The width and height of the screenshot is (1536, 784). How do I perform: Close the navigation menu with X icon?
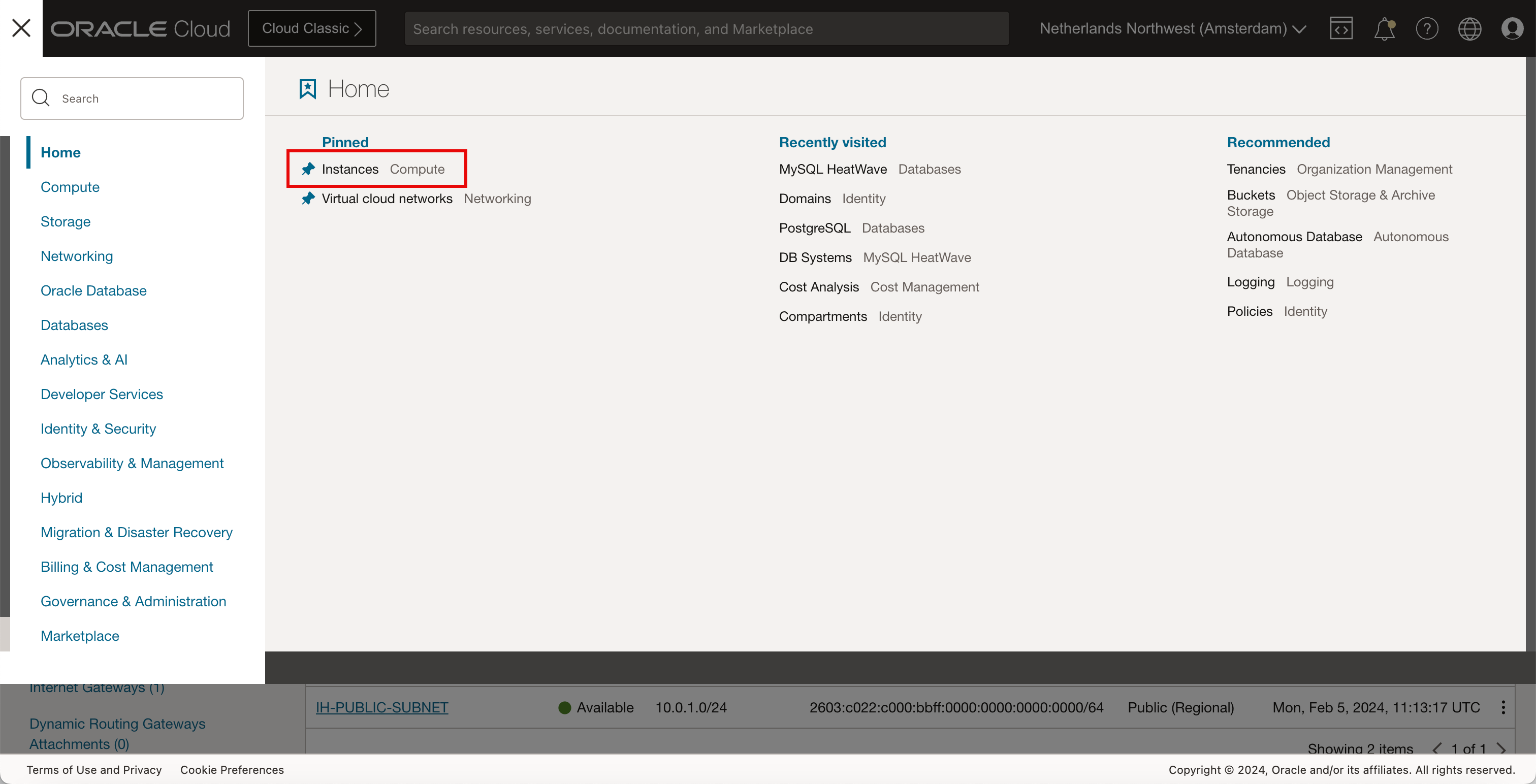tap(21, 28)
